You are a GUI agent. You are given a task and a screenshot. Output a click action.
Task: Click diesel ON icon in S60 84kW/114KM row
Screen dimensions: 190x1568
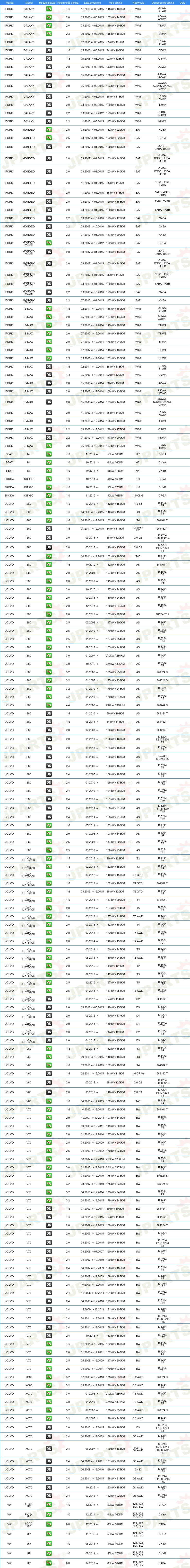point(49,529)
